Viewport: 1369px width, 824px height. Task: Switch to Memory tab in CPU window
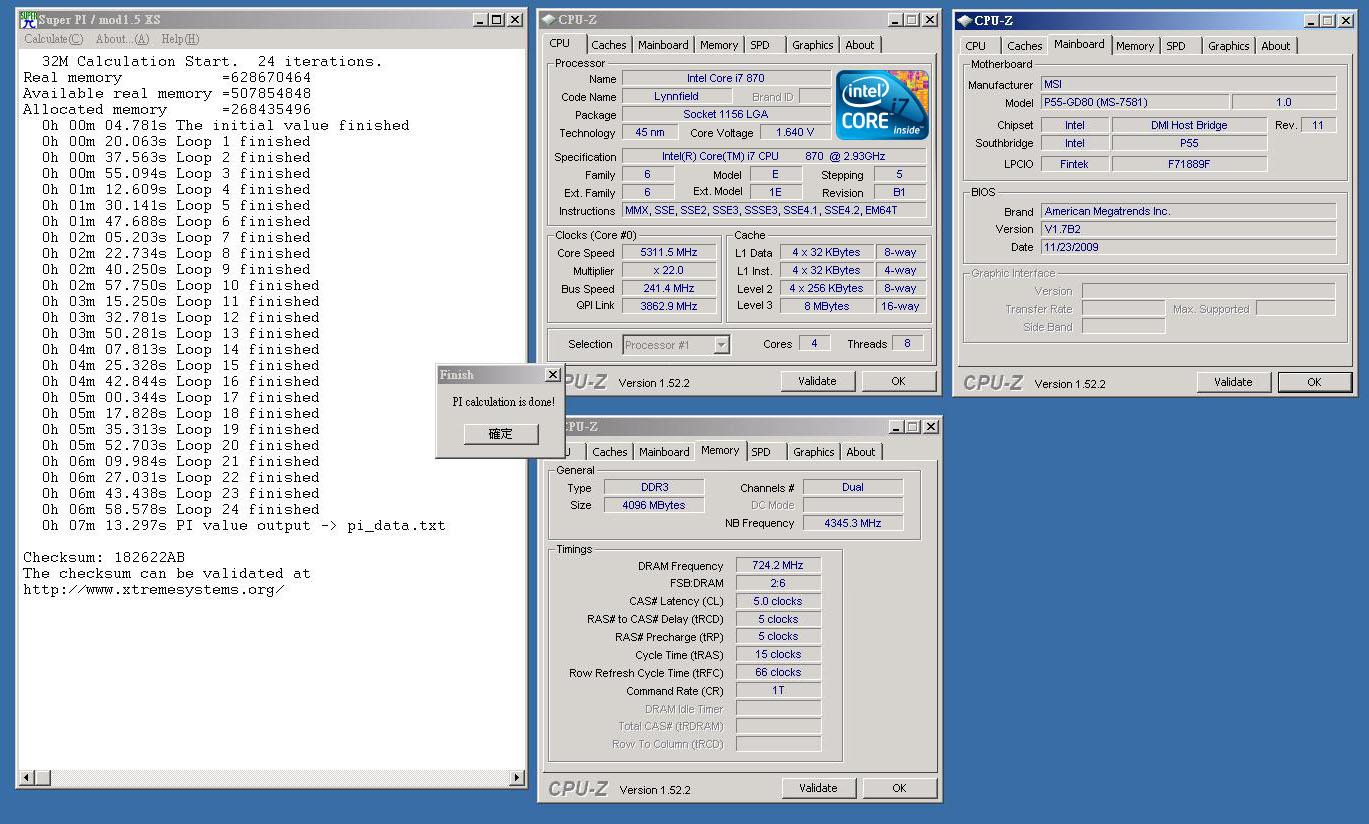point(719,45)
